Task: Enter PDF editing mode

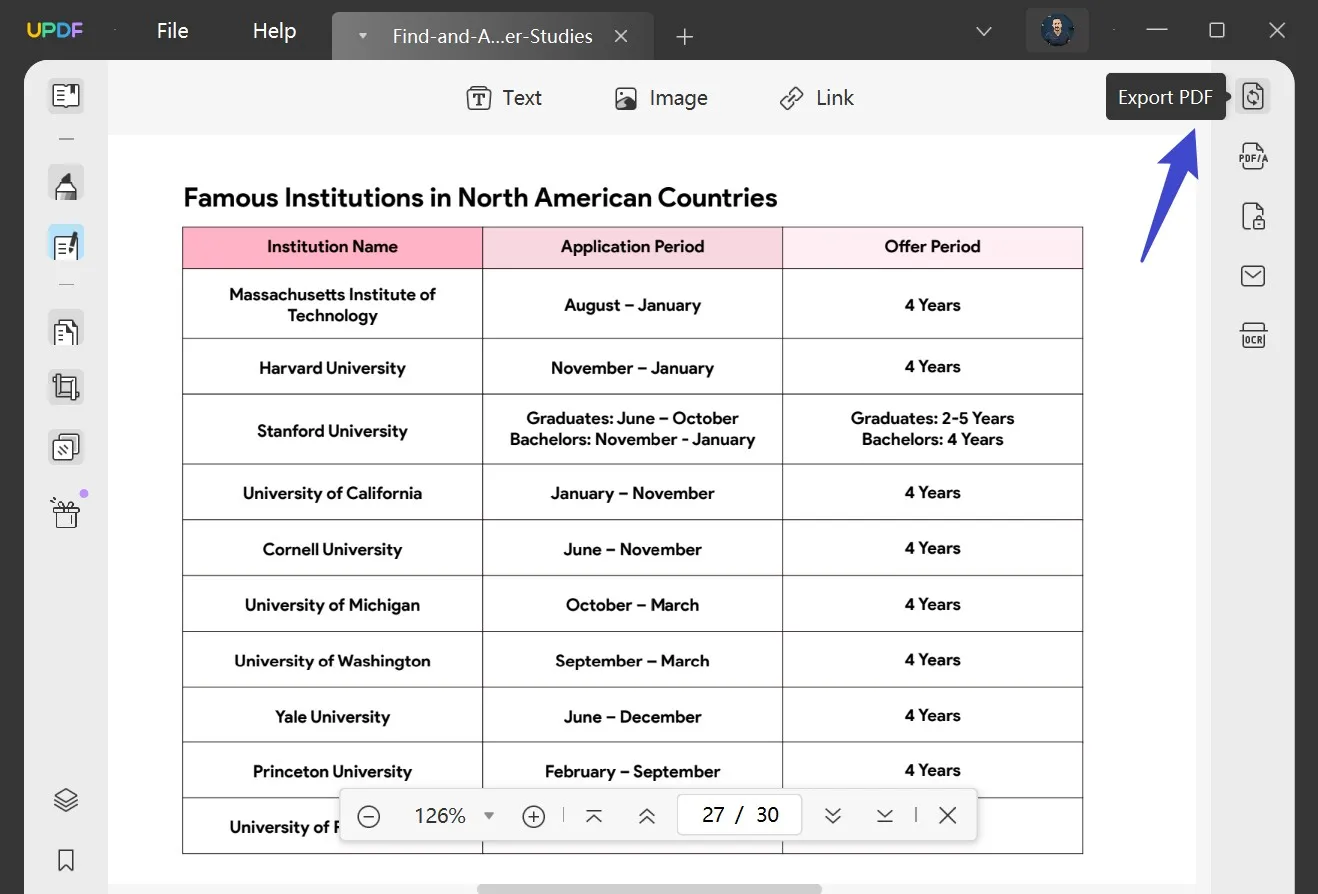Action: 66,242
